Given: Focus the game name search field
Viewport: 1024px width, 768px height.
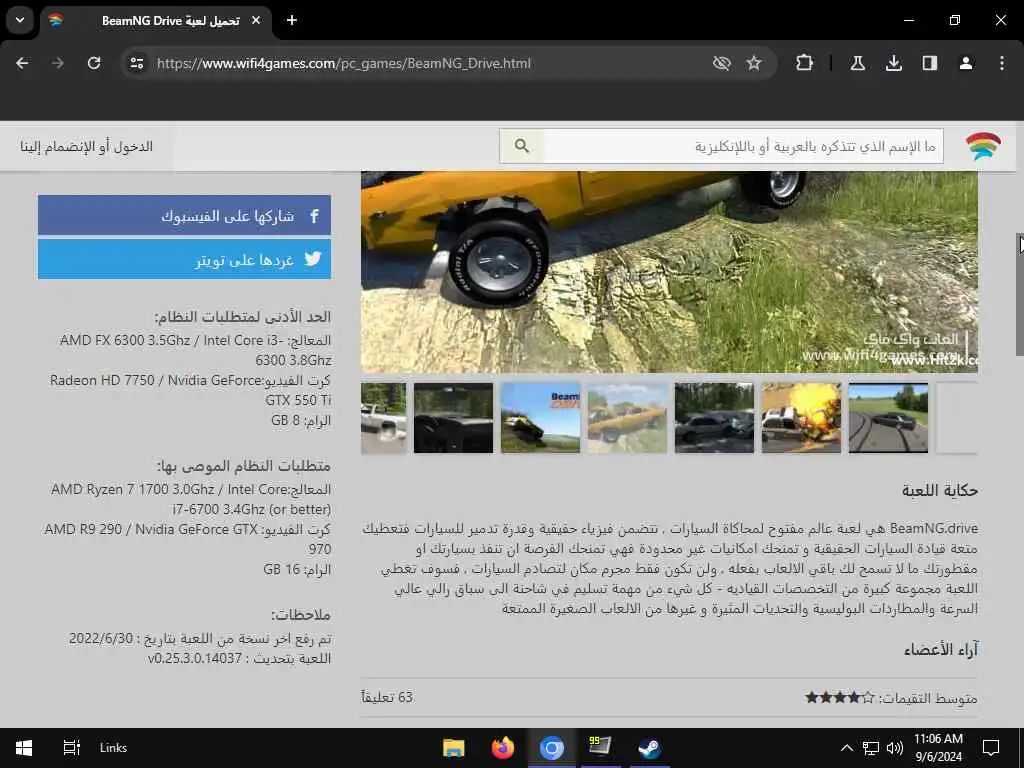Looking at the screenshot, I should point(743,146).
